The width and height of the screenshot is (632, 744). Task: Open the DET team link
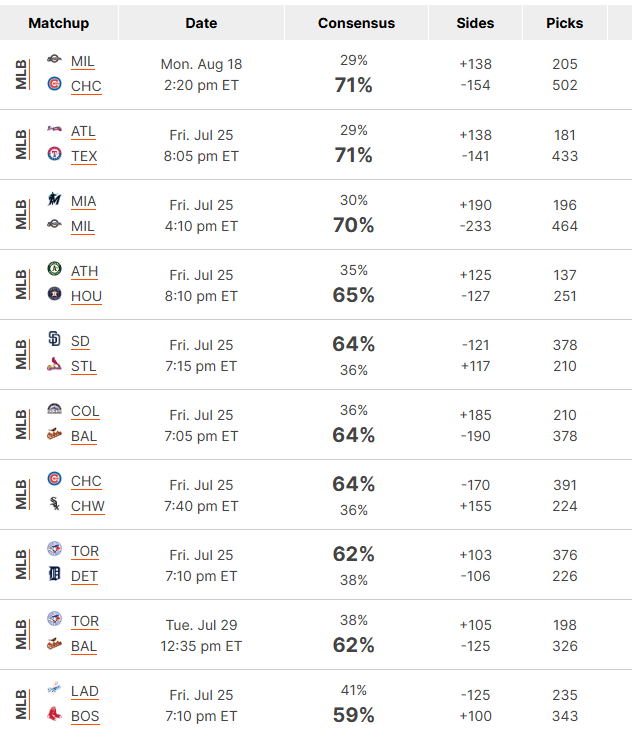point(84,576)
